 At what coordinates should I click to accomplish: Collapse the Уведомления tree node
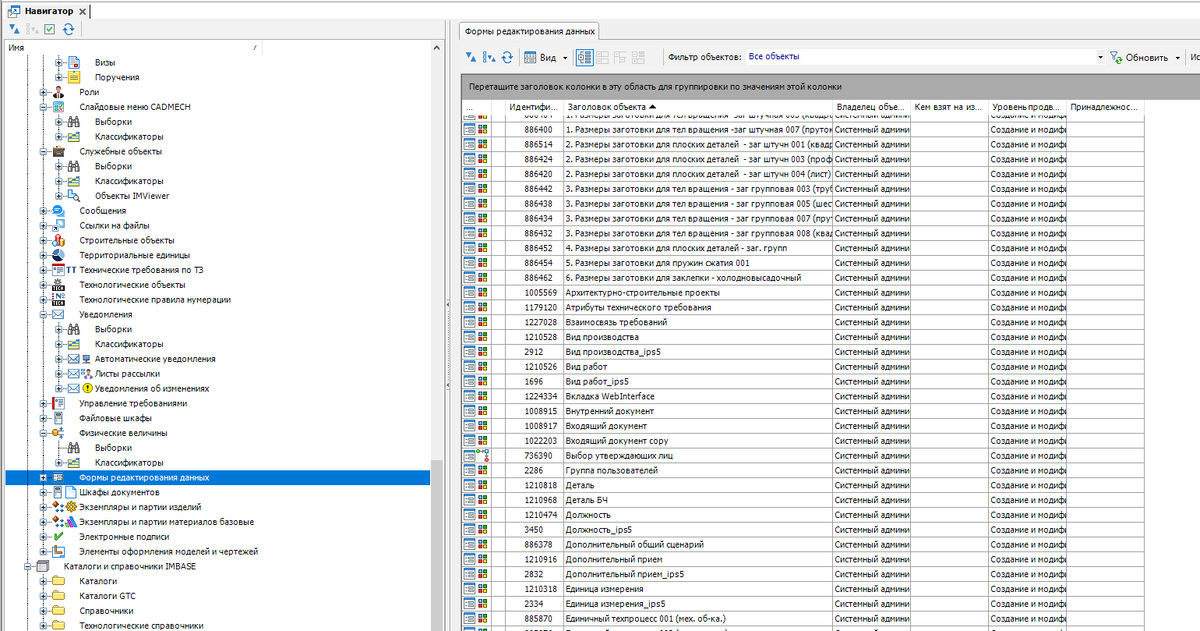[x=43, y=314]
